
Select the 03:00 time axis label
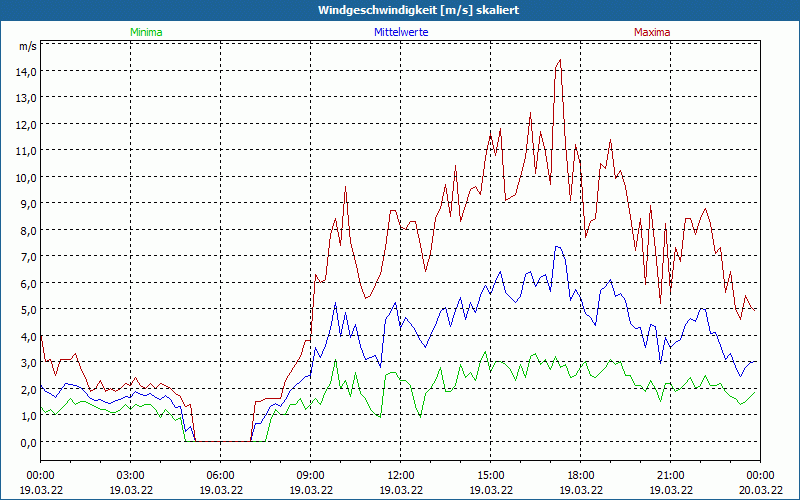(130, 475)
